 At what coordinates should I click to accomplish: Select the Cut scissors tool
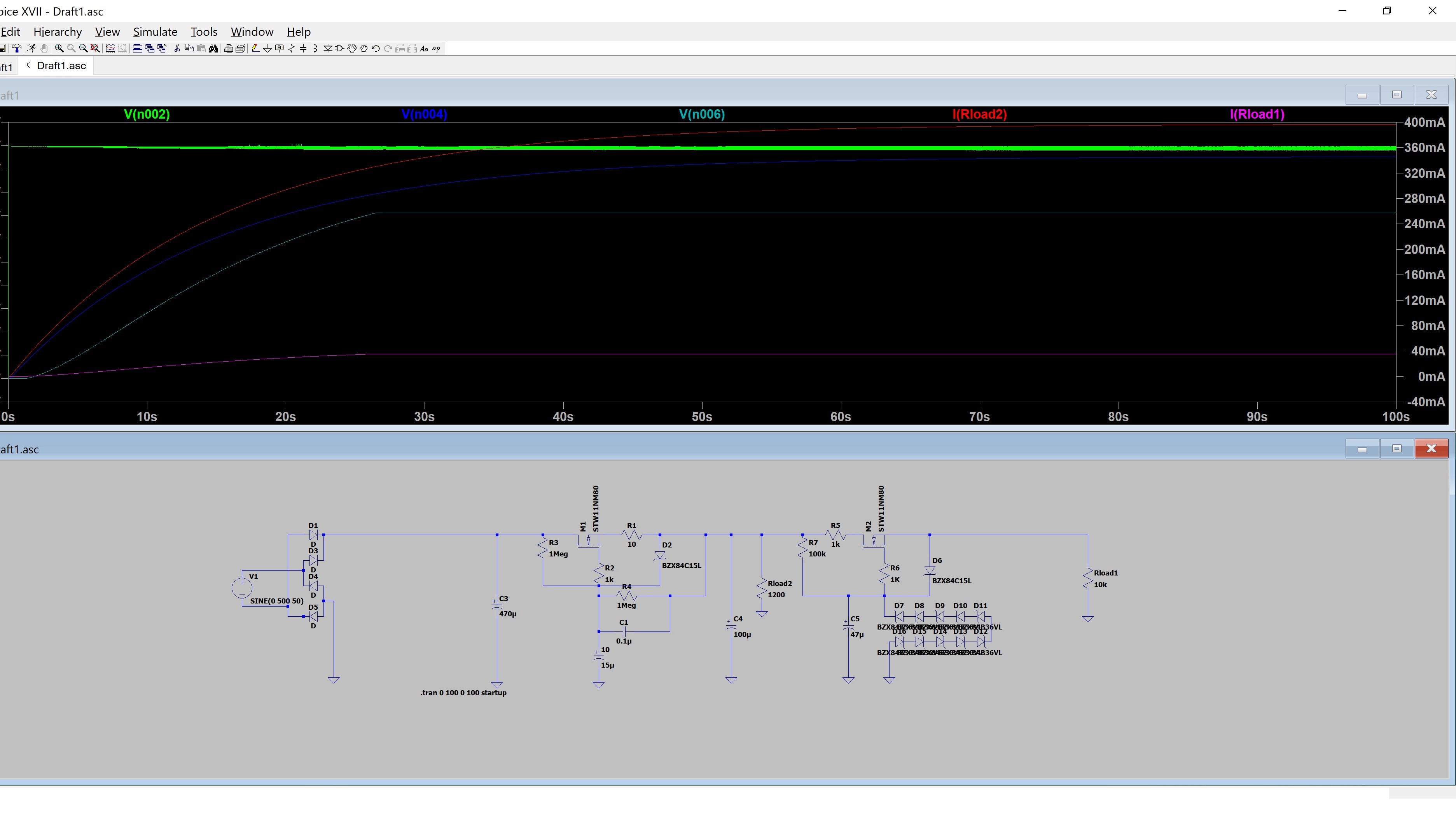(177, 48)
